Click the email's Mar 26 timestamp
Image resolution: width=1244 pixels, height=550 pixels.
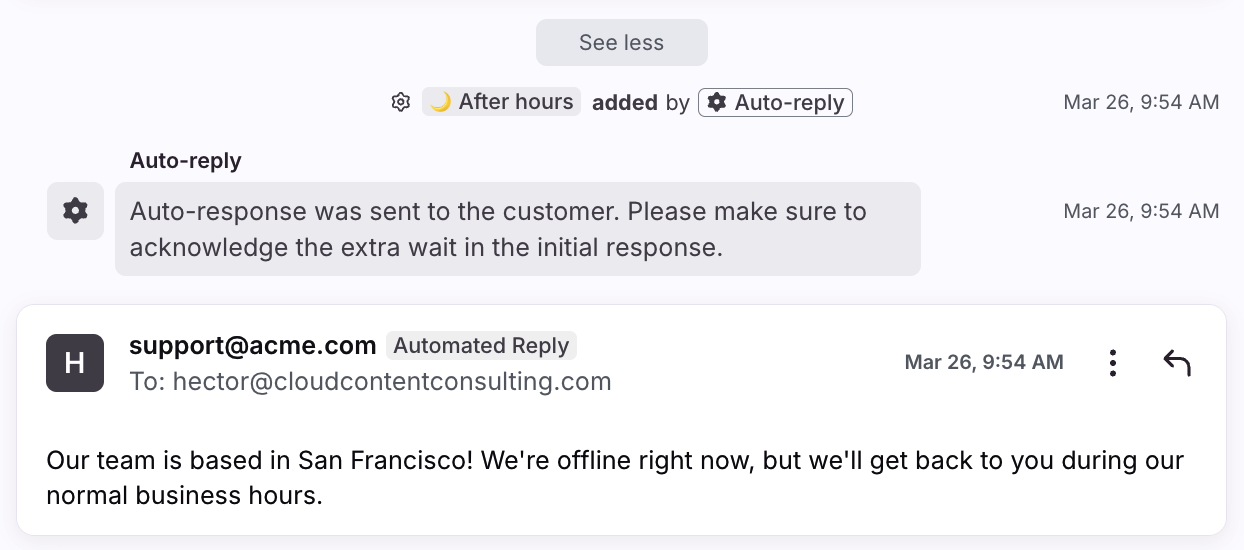pyautogui.click(x=983, y=362)
